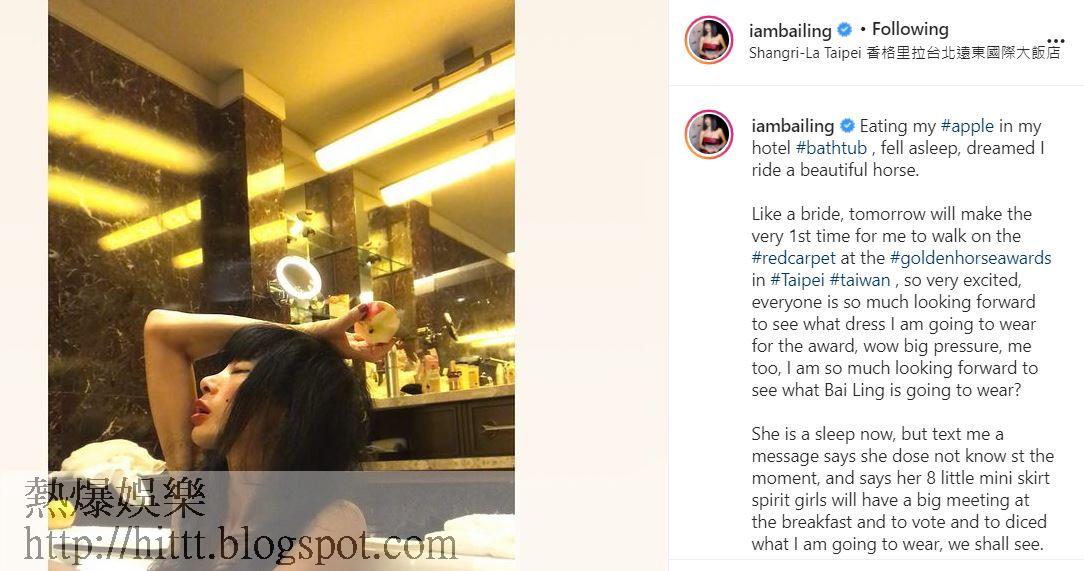
Task: Open the #Taipei hashtag
Action: coord(797,281)
